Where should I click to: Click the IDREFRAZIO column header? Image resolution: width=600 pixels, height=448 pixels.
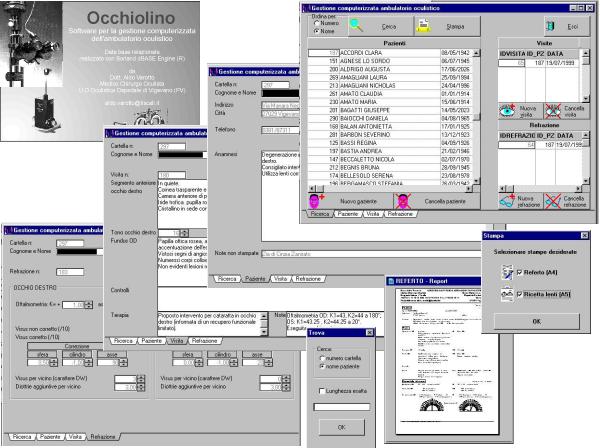click(517, 135)
